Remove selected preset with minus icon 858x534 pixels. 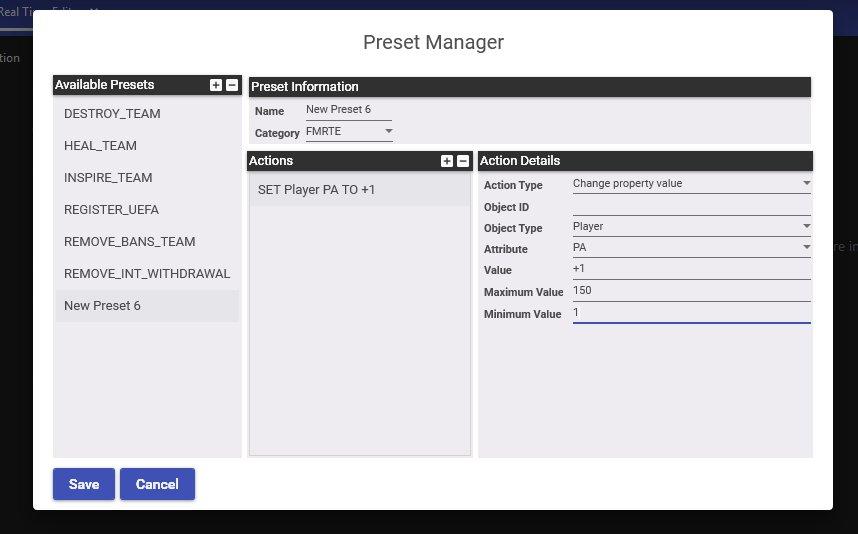[x=232, y=85]
